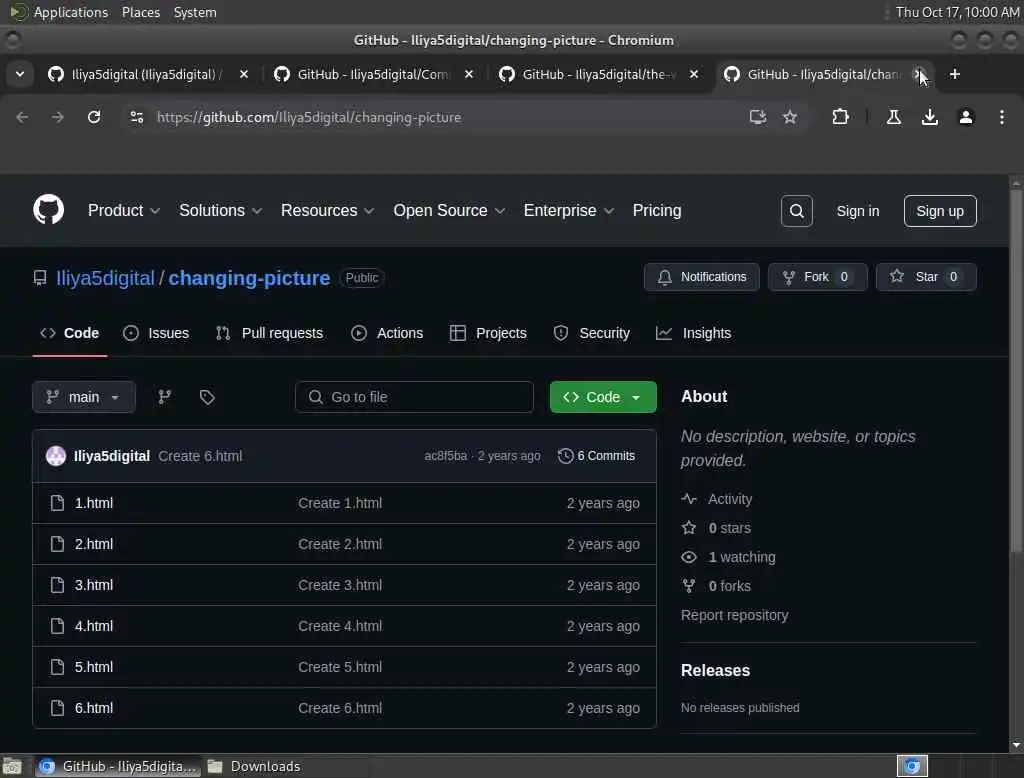The height and width of the screenshot is (778, 1024).
Task: Switch to the Iliya5digital/Com browser tab
Action: (374, 74)
